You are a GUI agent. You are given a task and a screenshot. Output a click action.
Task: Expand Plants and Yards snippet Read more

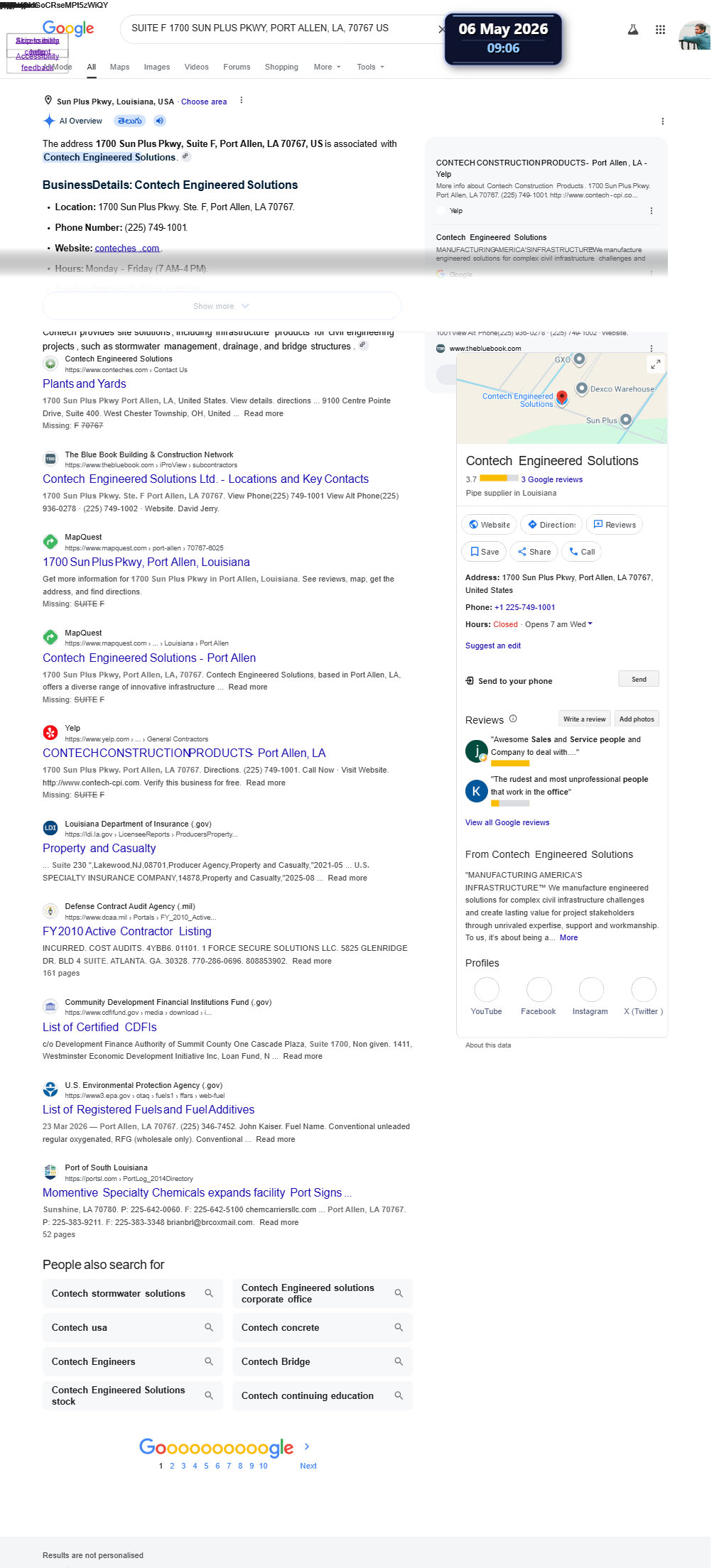click(x=264, y=413)
